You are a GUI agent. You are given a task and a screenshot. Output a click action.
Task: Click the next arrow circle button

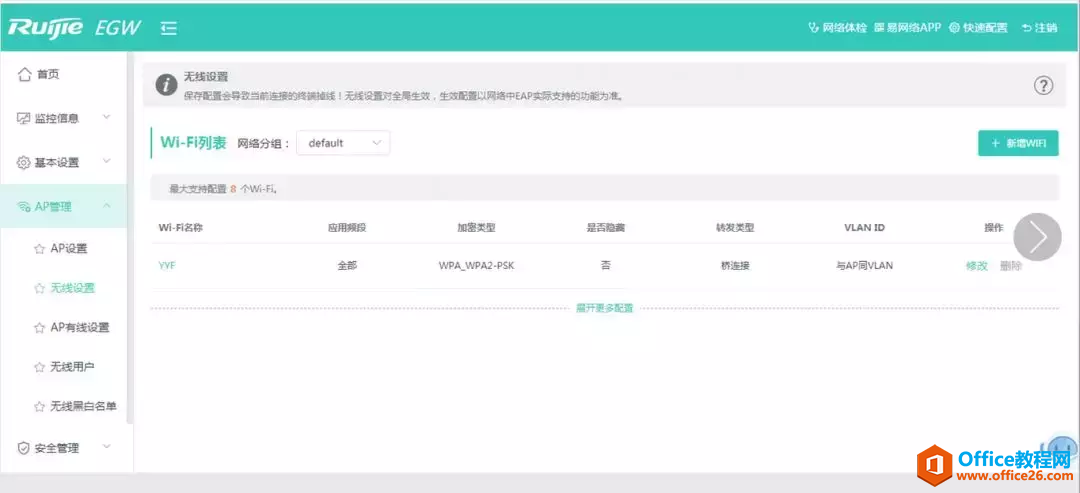point(1037,237)
